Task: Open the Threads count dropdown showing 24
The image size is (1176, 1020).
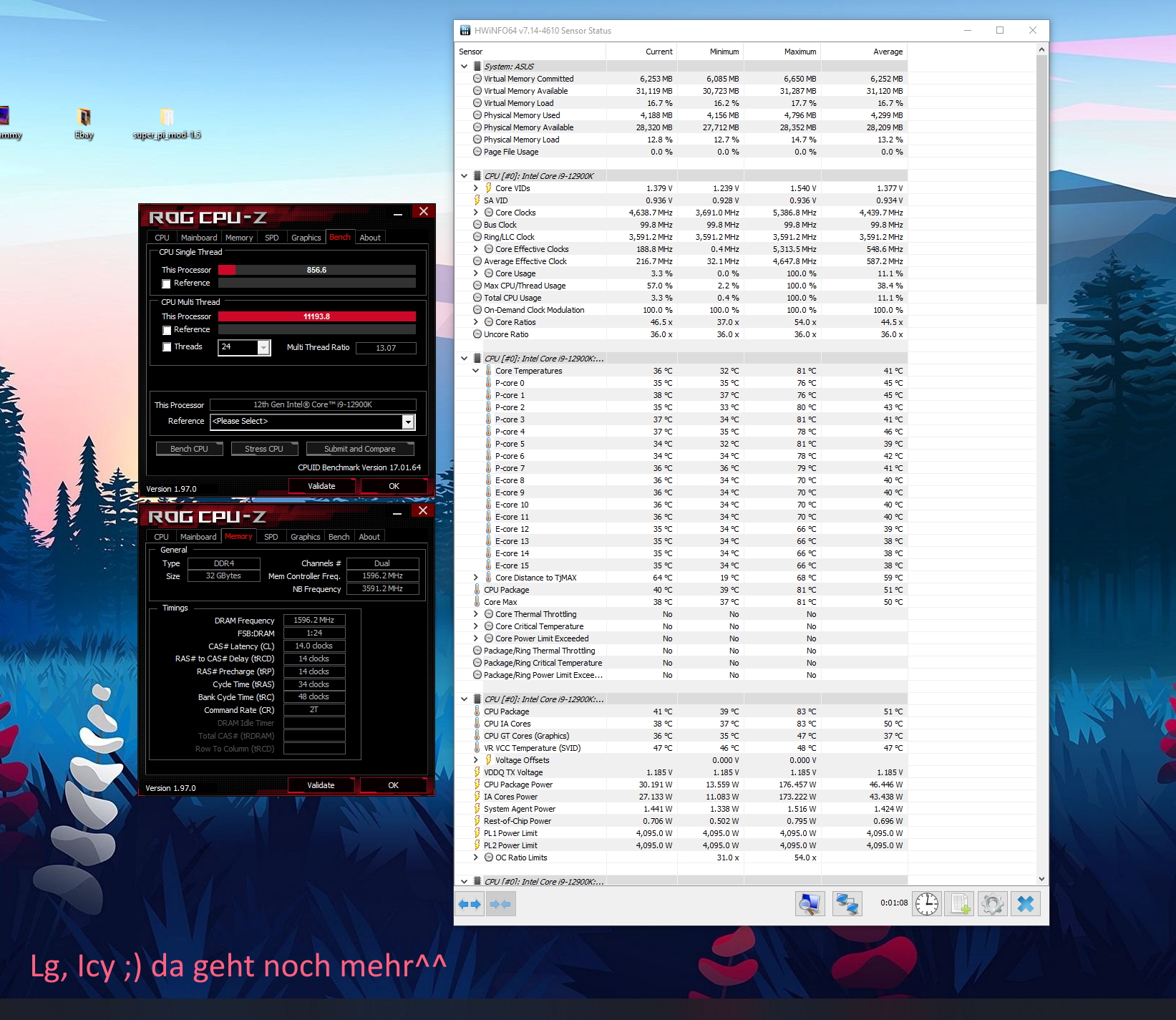Action: pyautogui.click(x=263, y=348)
